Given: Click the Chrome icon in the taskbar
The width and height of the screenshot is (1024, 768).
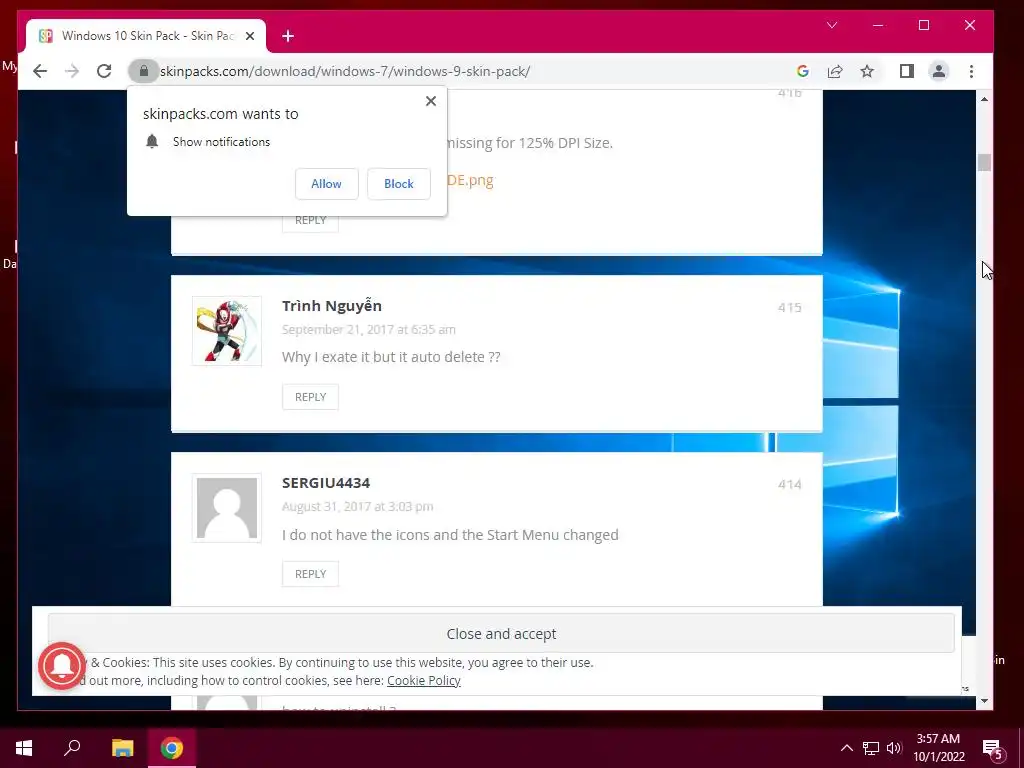Looking at the screenshot, I should (x=172, y=748).
